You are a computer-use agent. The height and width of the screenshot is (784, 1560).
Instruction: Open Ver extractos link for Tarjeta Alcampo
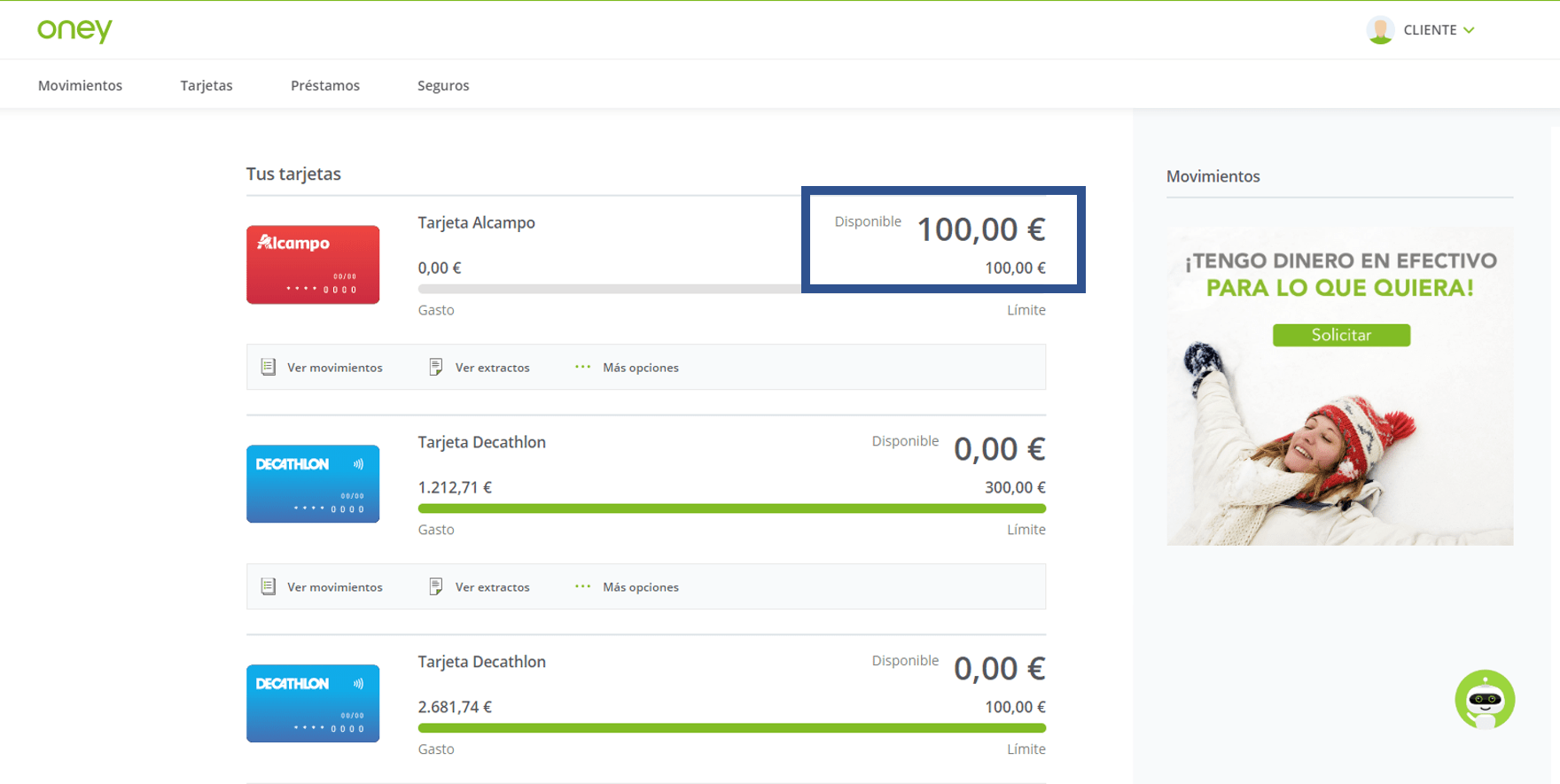click(x=493, y=368)
